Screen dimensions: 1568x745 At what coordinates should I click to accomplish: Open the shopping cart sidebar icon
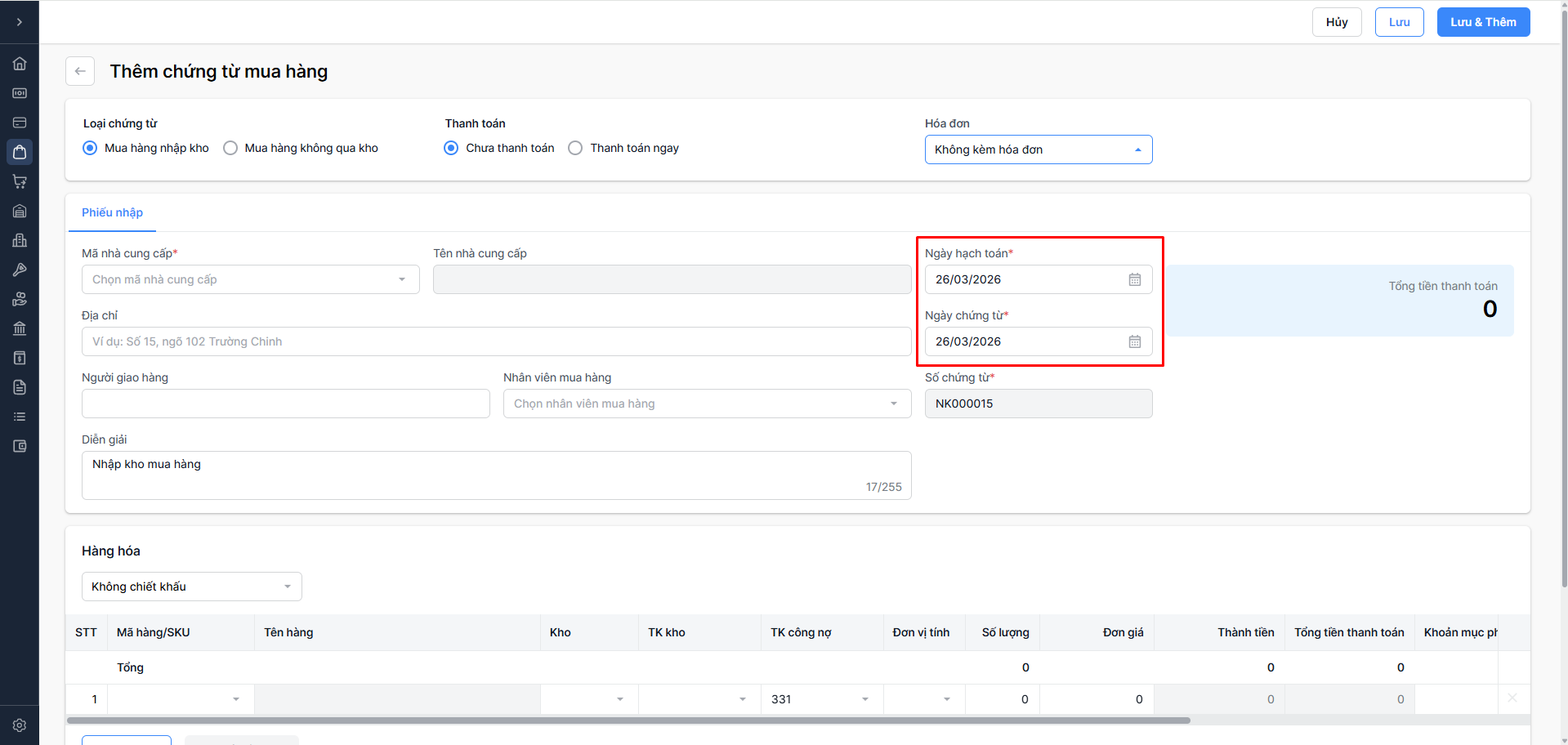[20, 181]
